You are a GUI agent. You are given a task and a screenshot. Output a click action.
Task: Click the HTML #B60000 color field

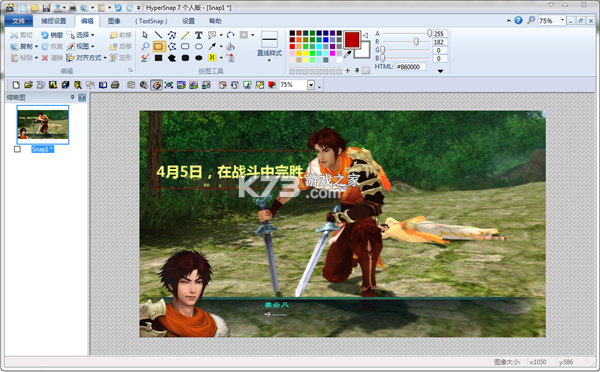coord(411,67)
